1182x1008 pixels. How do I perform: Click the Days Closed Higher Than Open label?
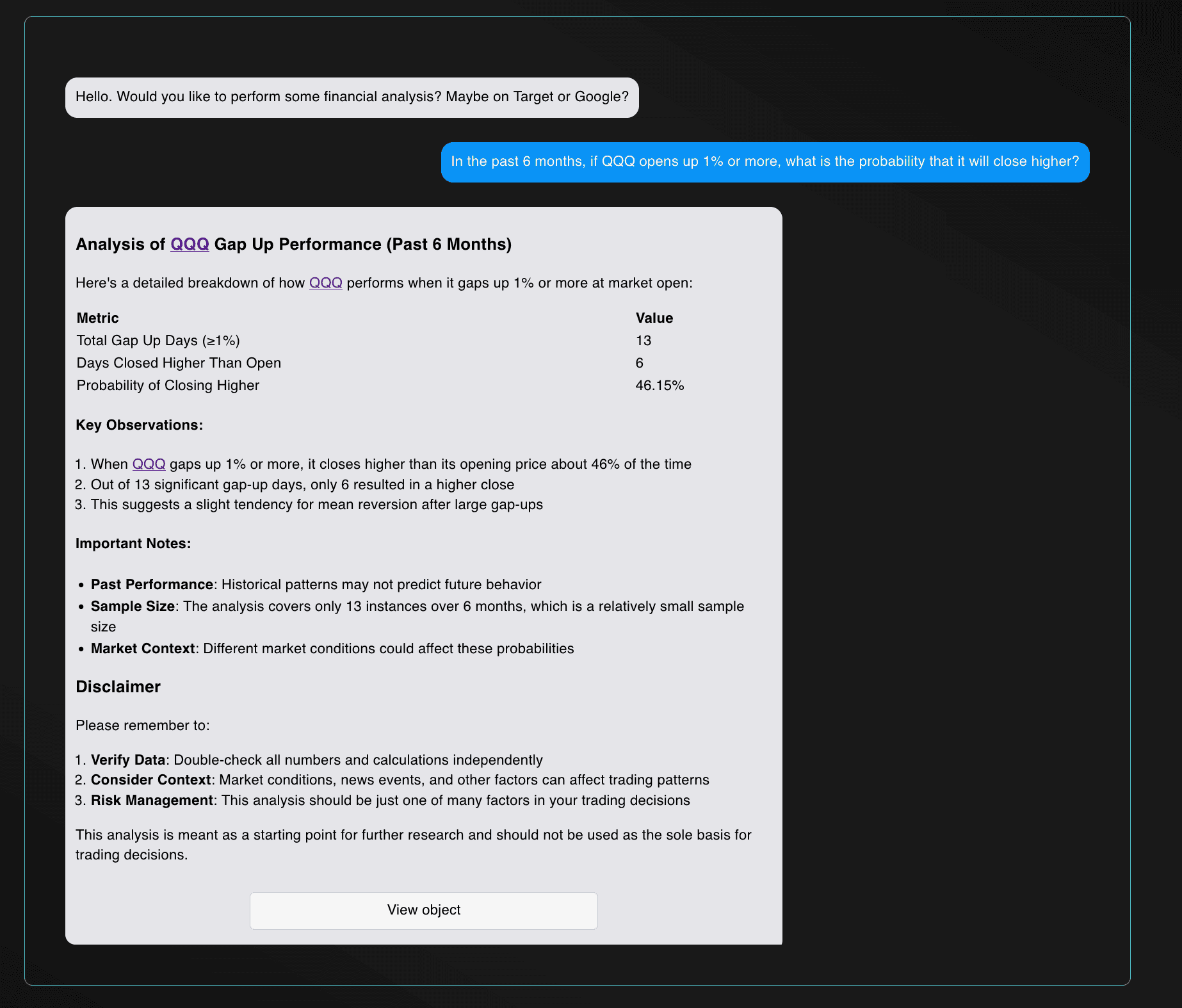coord(179,363)
